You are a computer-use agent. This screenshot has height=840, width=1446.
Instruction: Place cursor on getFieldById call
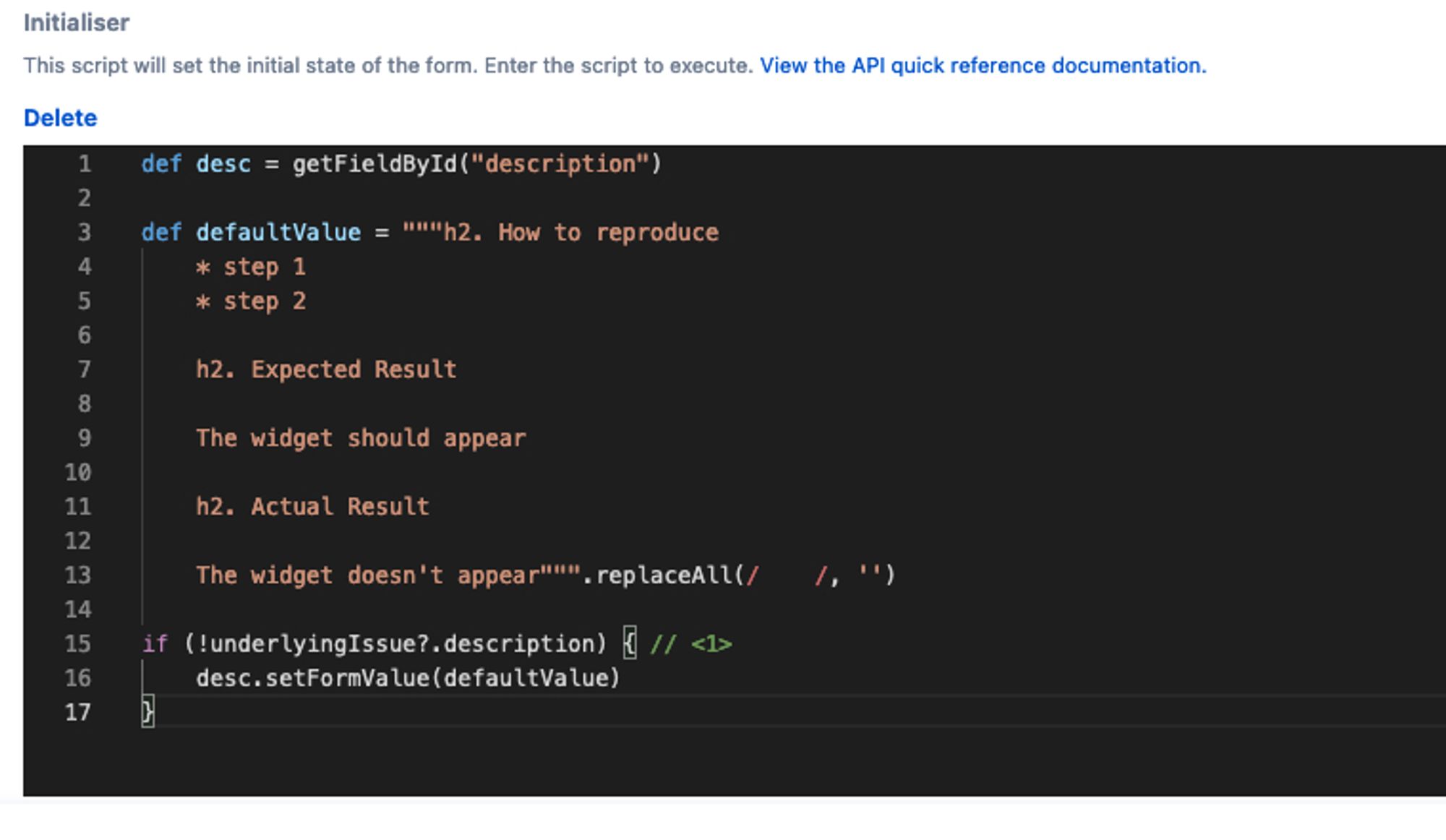(x=375, y=164)
